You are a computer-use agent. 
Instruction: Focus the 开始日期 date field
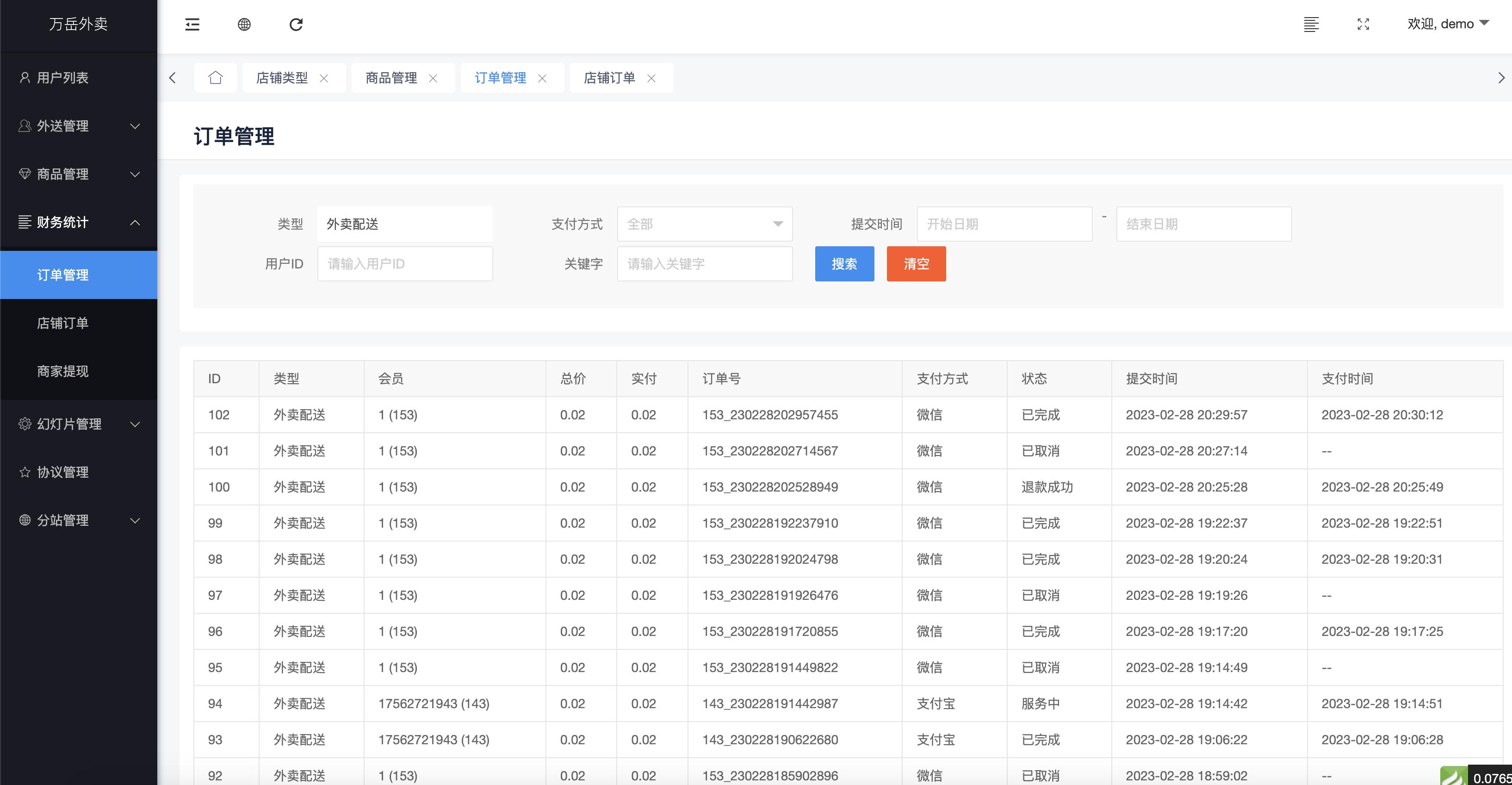(x=1004, y=224)
